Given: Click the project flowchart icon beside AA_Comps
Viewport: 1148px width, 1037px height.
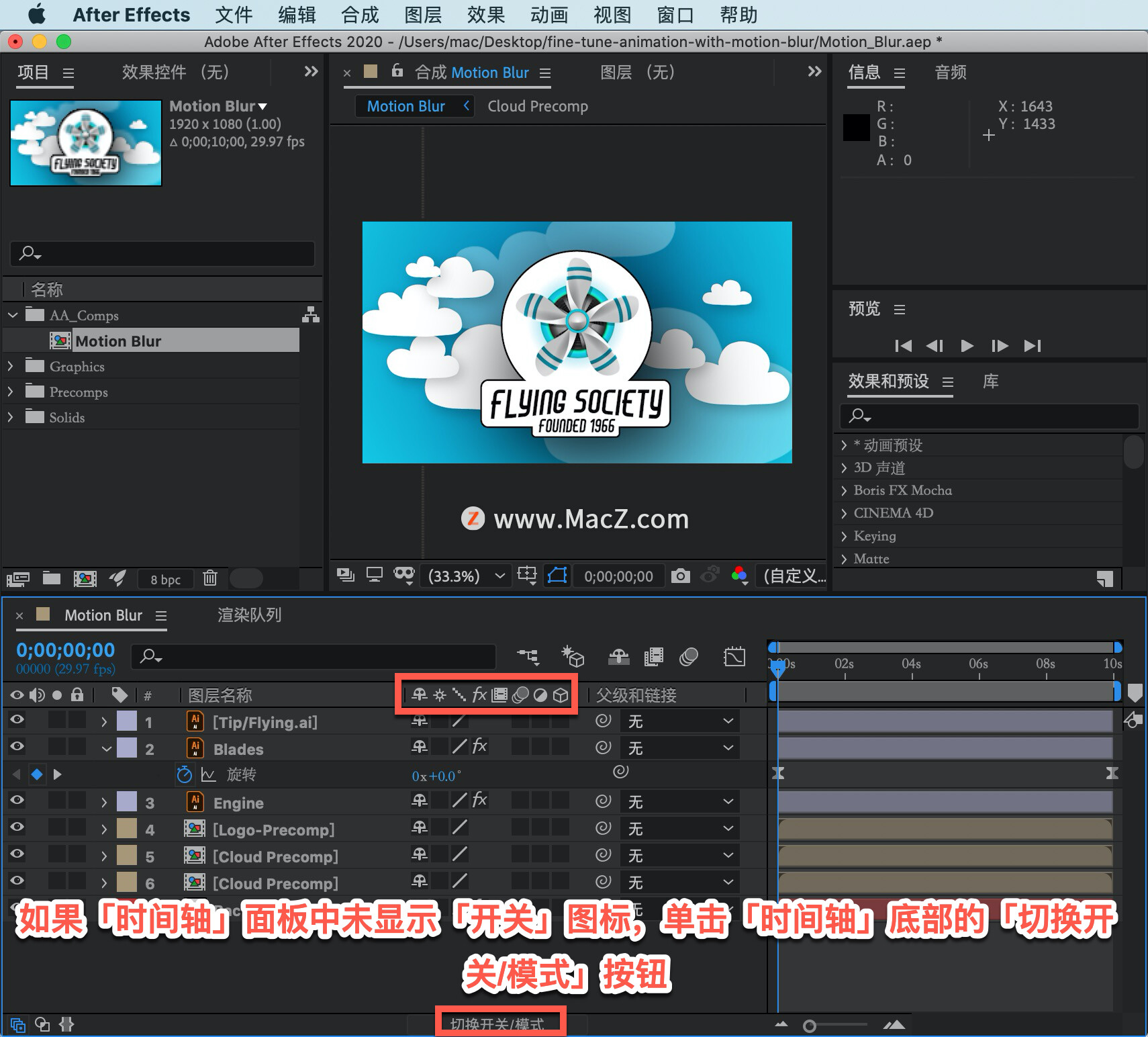Looking at the screenshot, I should tap(310, 314).
